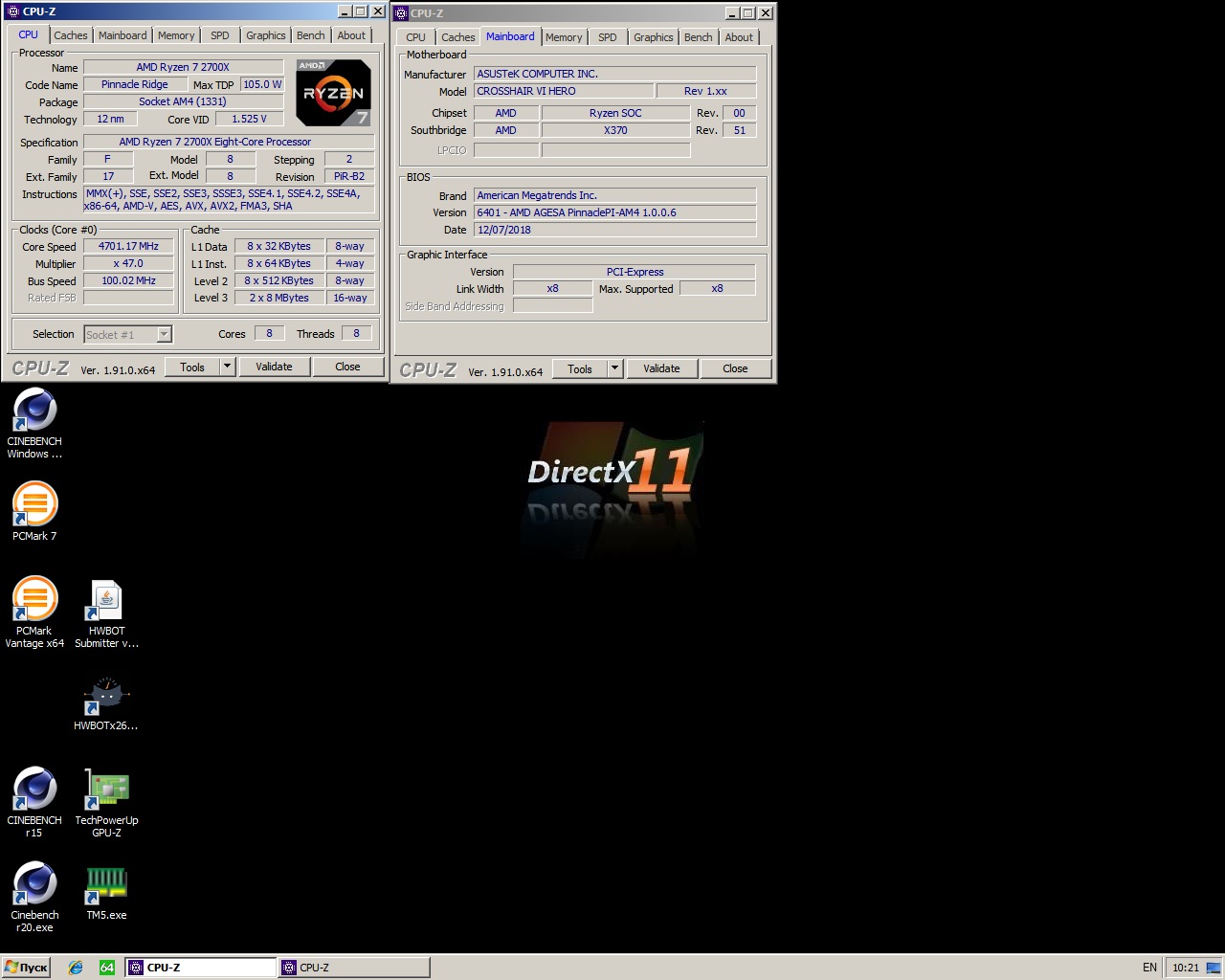
Task: Click the processor Name field AMD Ryzen 7 2700X
Action: 183,67
